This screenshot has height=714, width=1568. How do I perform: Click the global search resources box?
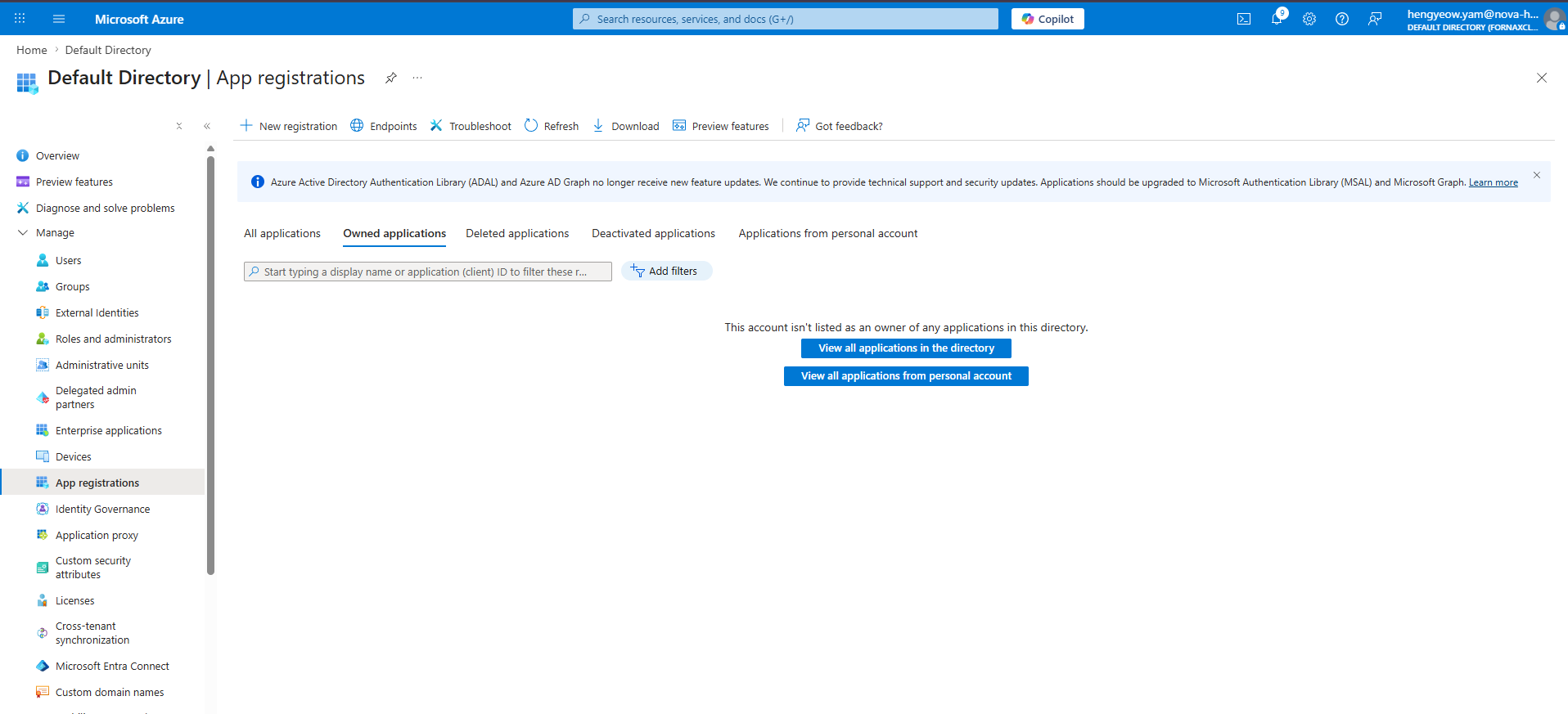786,19
